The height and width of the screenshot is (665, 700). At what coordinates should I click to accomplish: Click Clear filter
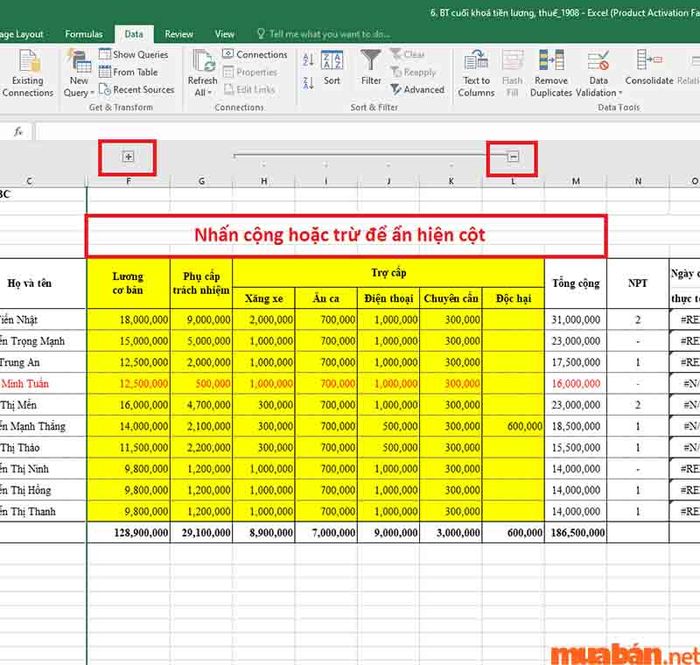tap(407, 54)
